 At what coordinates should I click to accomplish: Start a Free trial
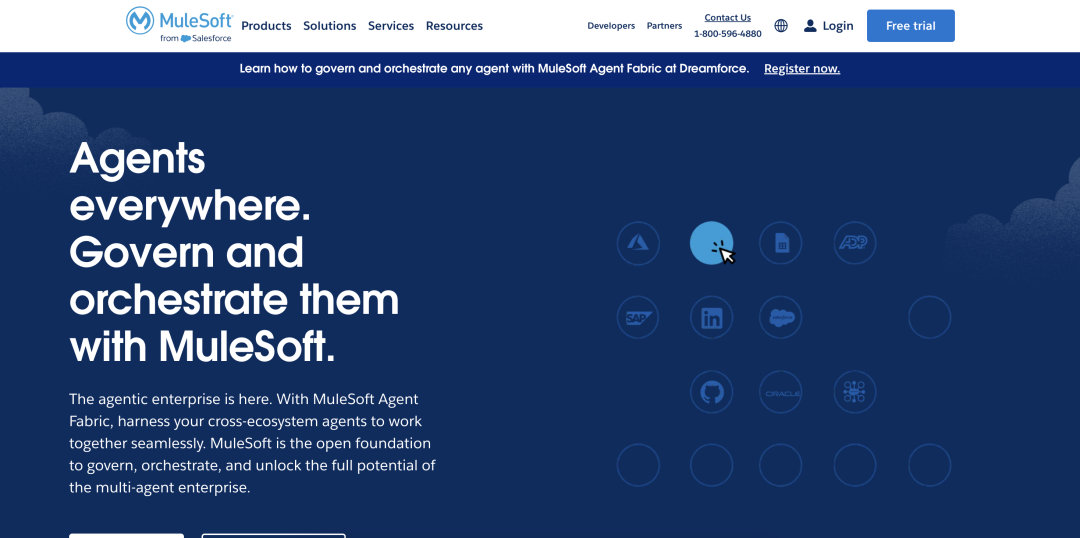point(911,26)
